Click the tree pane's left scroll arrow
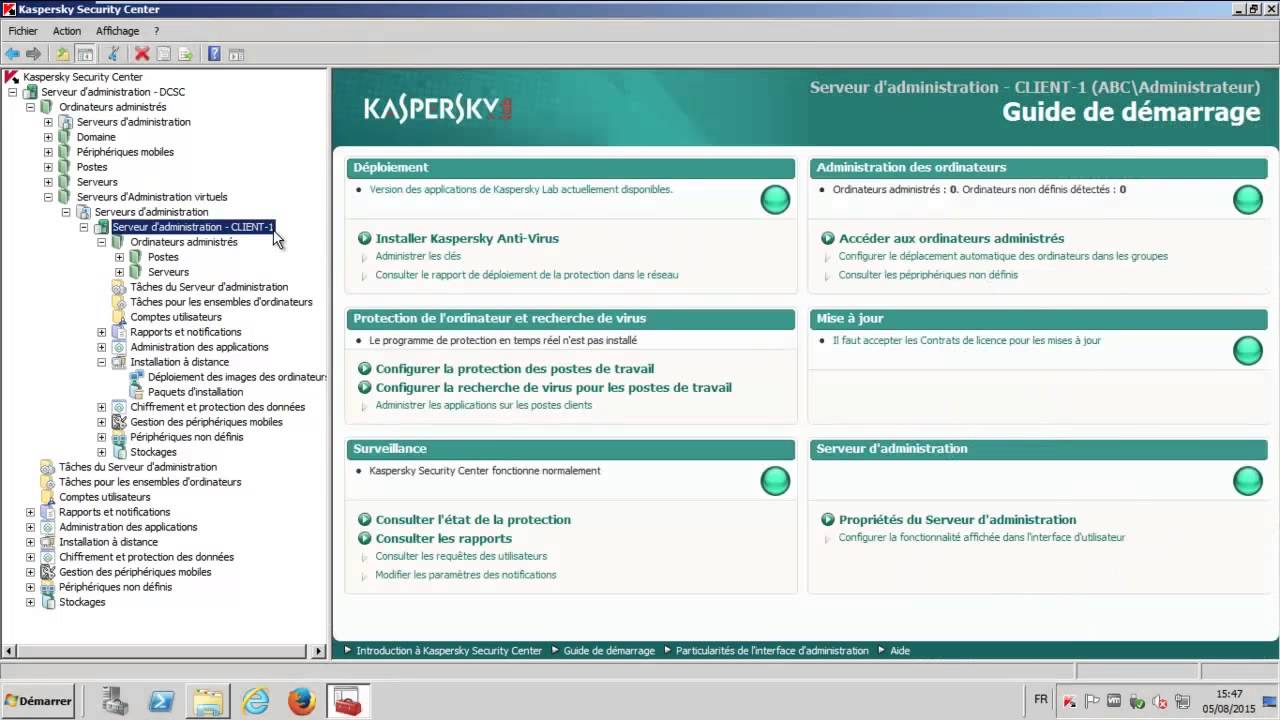This screenshot has height=720, width=1280. 9,652
